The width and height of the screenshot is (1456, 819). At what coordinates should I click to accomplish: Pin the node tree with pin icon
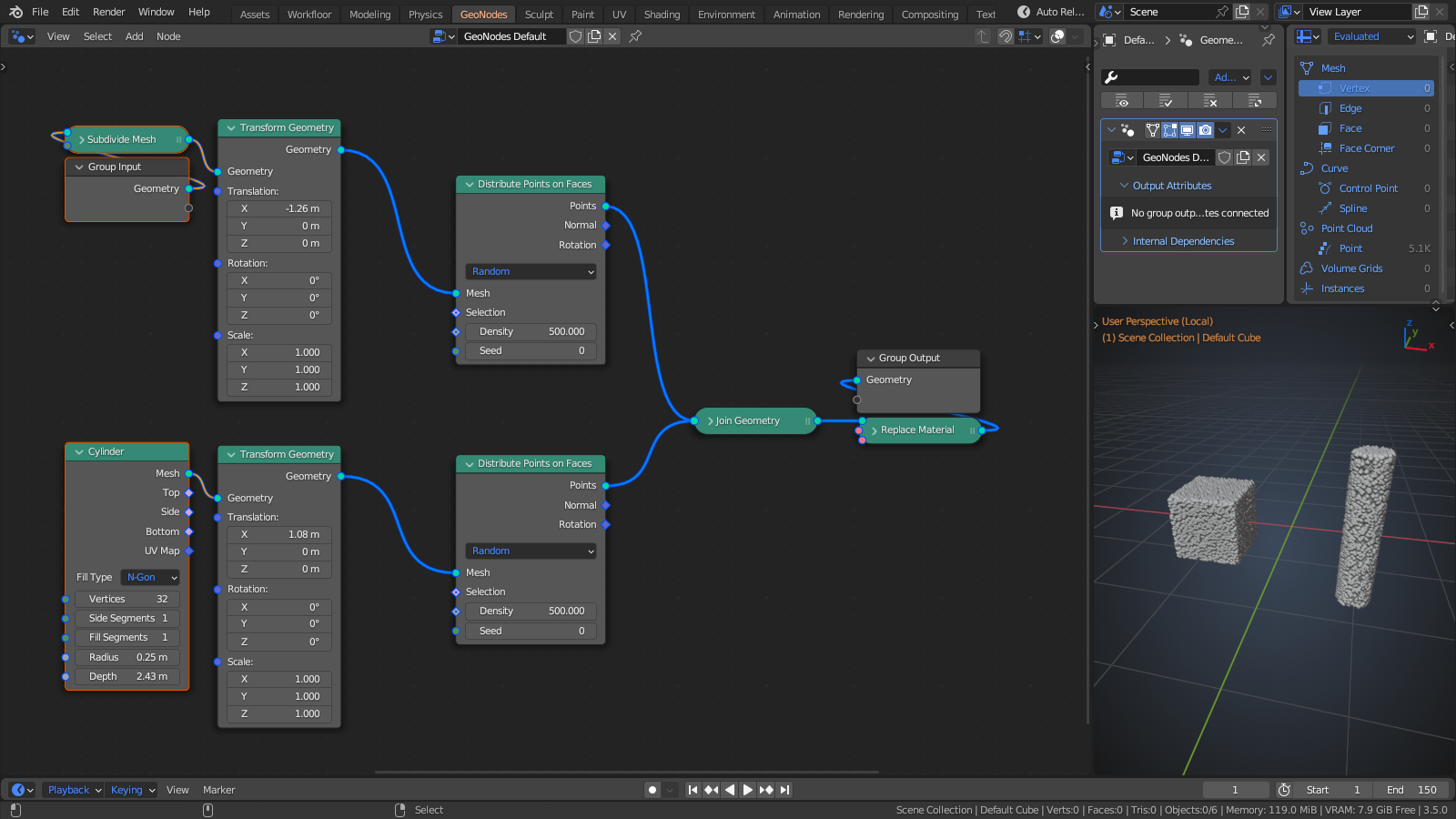pyautogui.click(x=635, y=36)
